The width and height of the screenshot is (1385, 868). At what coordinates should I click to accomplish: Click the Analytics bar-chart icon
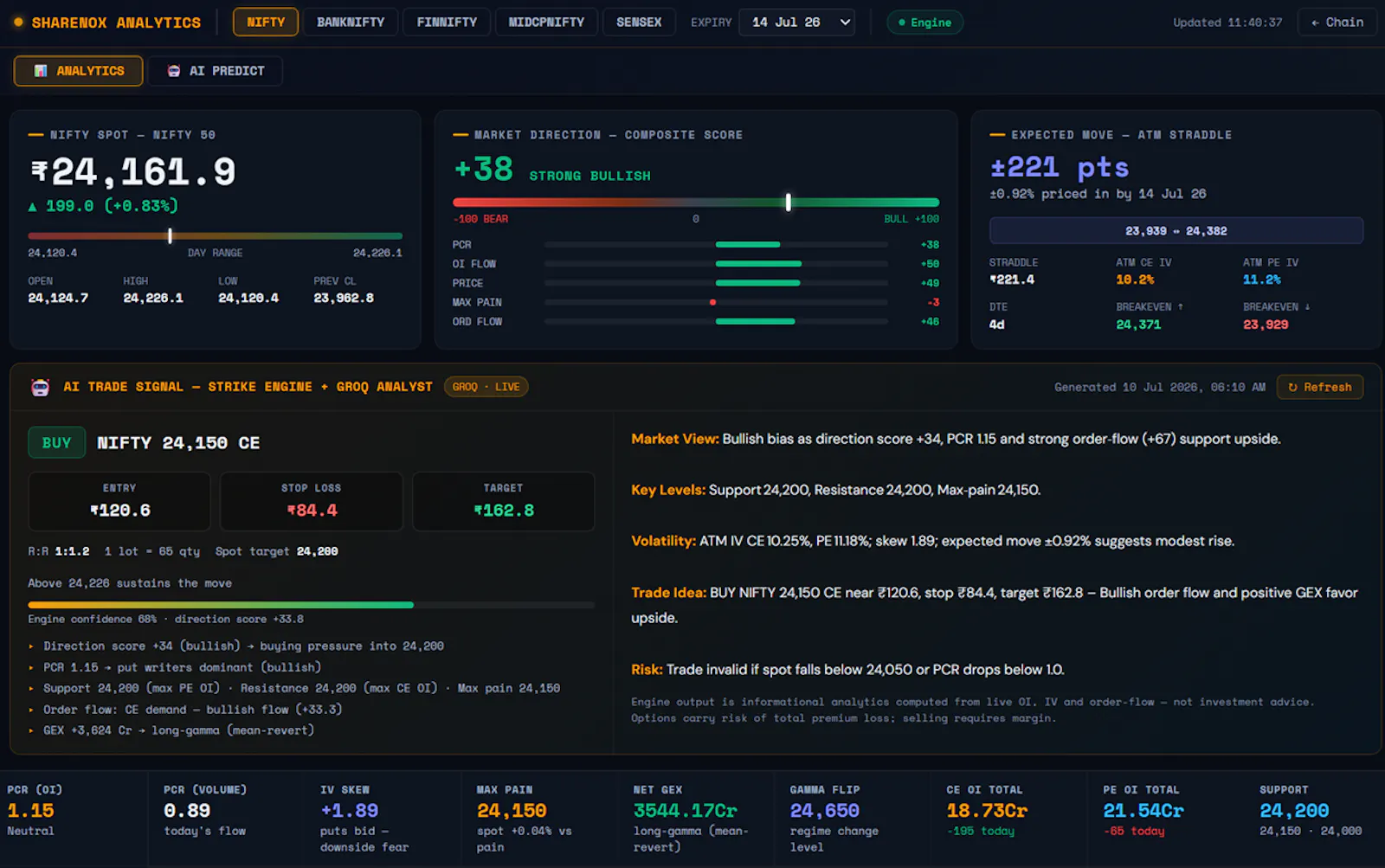tap(41, 71)
